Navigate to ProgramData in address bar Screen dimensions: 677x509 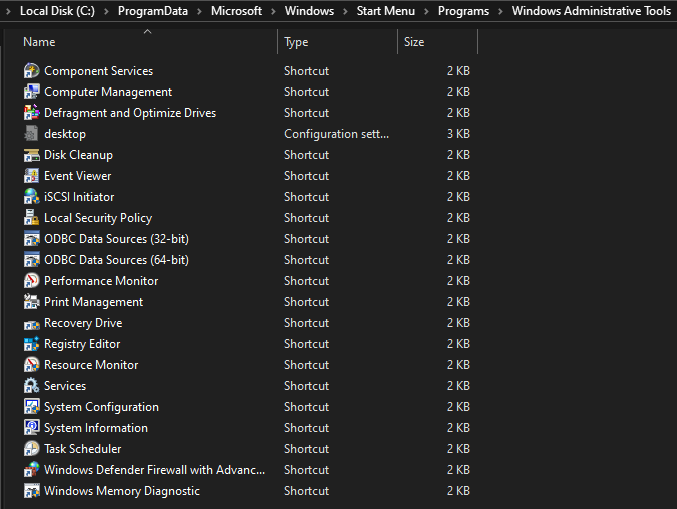153,11
